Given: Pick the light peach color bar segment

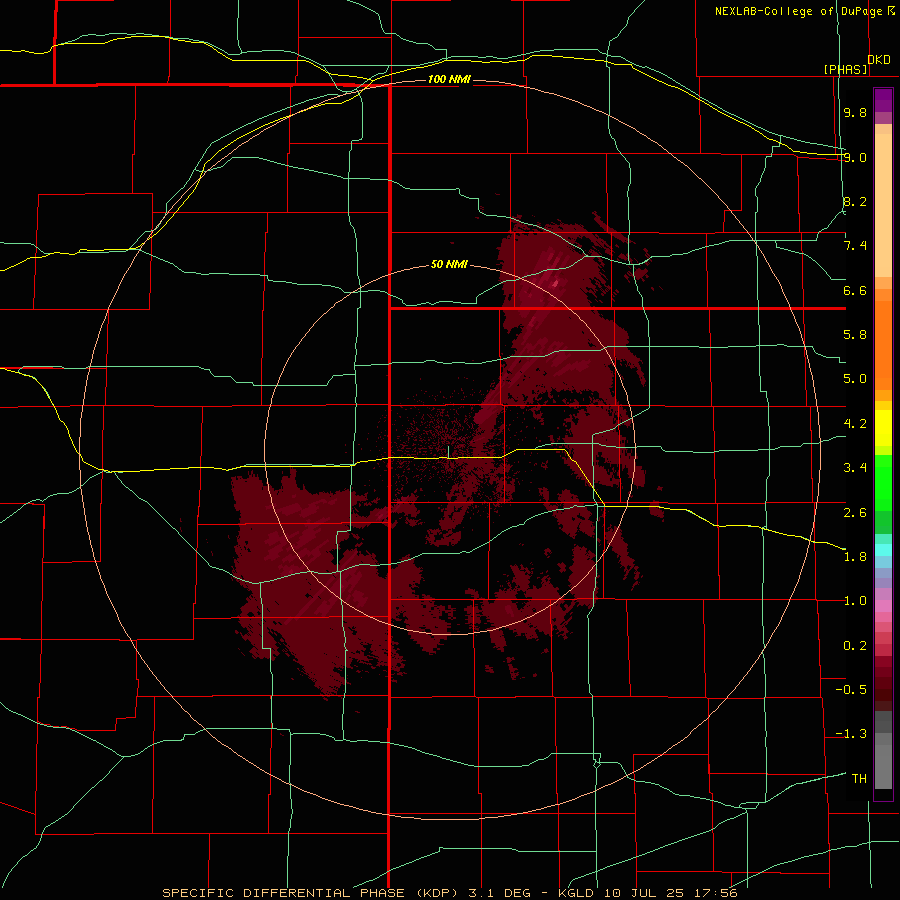Looking at the screenshot, I should tap(883, 205).
